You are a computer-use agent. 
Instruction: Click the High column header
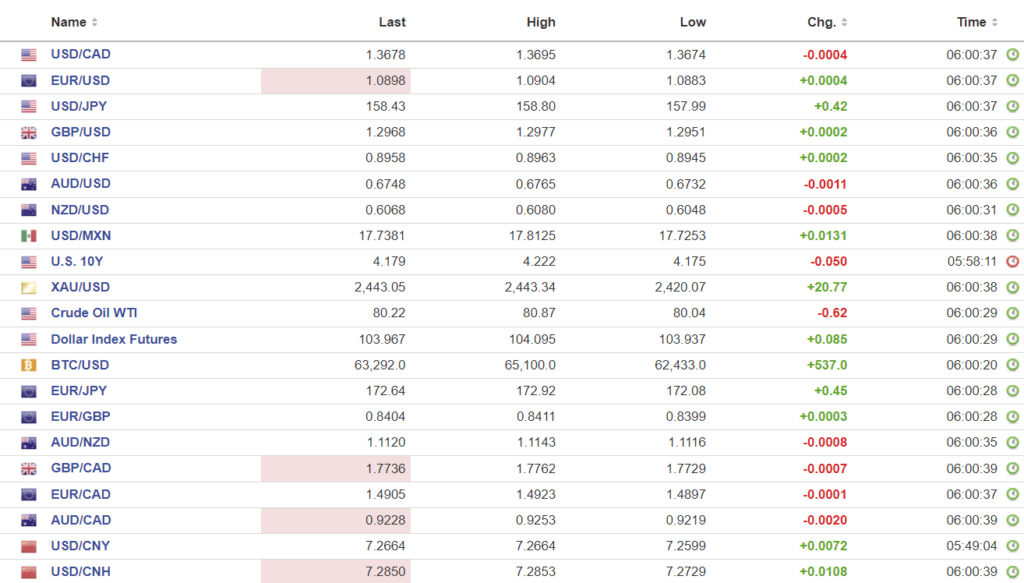(541, 22)
